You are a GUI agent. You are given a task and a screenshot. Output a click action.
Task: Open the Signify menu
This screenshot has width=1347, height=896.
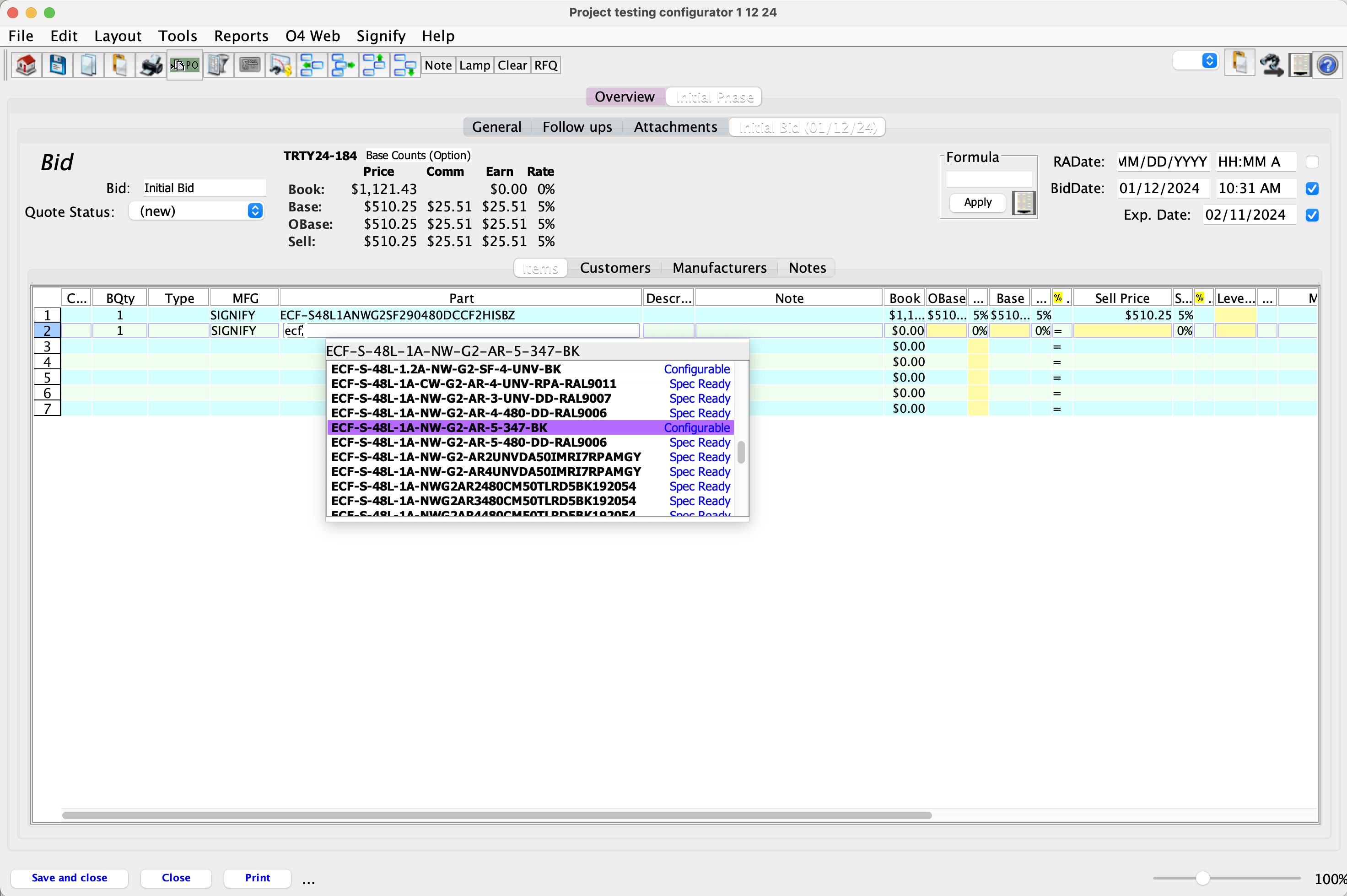point(381,36)
